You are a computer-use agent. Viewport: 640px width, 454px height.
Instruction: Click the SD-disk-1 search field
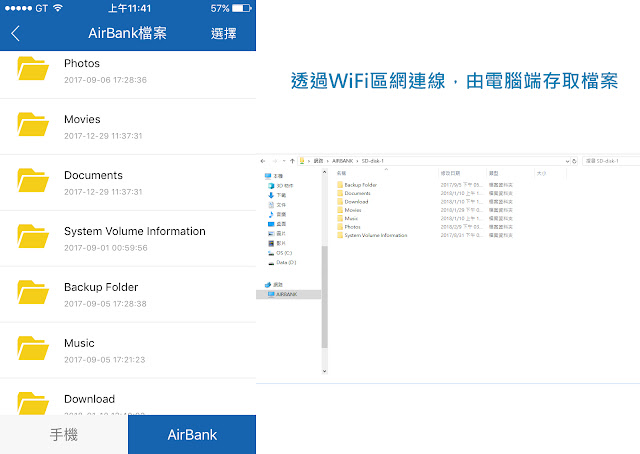coord(611,161)
